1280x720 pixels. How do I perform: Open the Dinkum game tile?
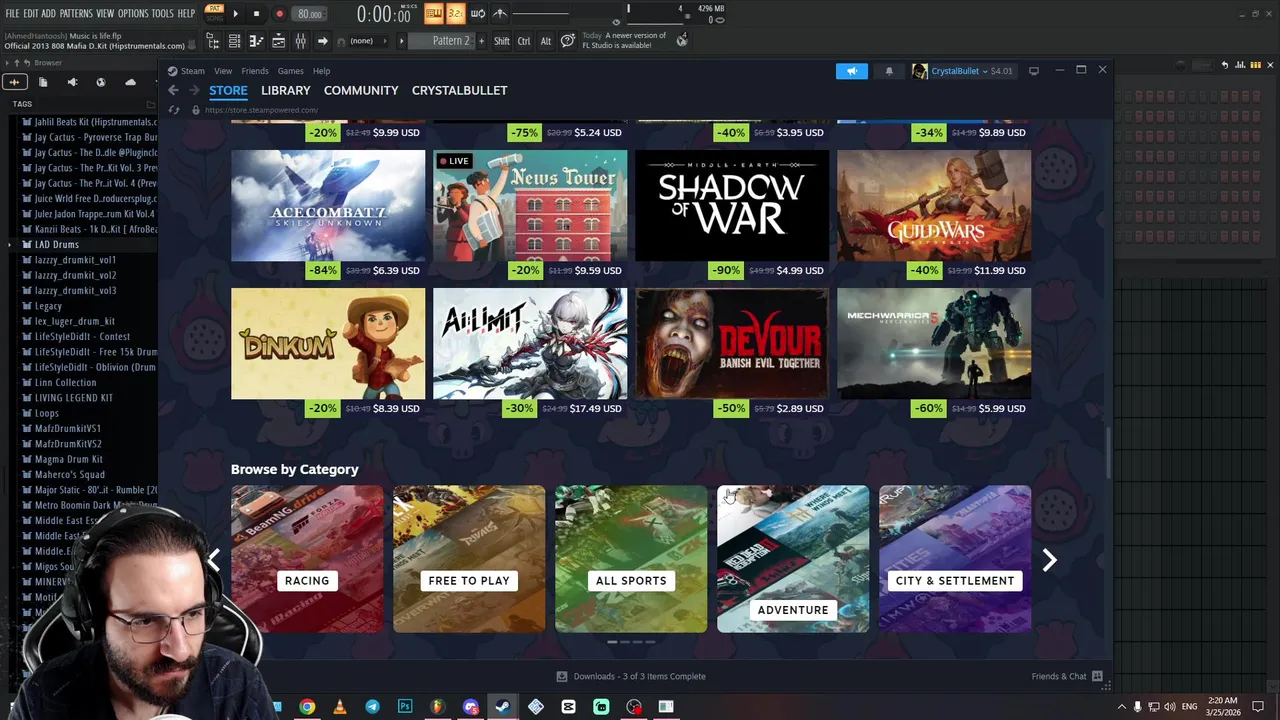coord(328,343)
